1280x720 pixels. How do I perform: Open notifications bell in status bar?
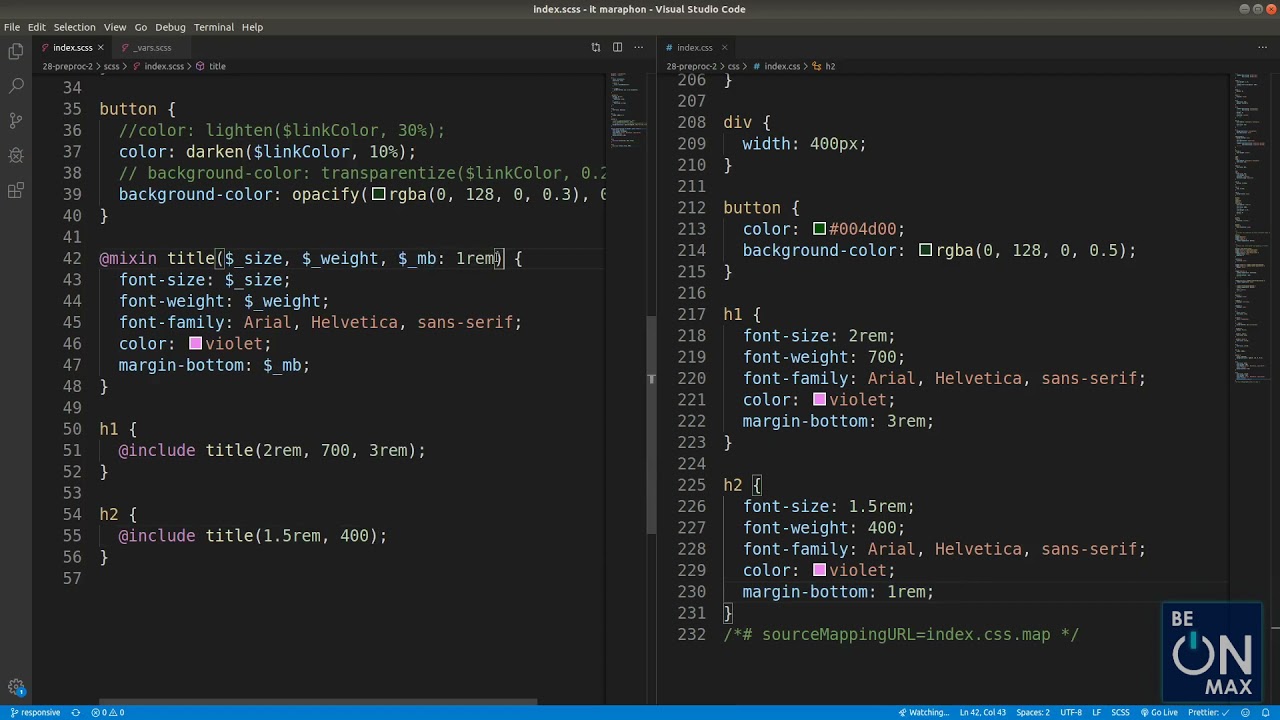(x=1266, y=712)
